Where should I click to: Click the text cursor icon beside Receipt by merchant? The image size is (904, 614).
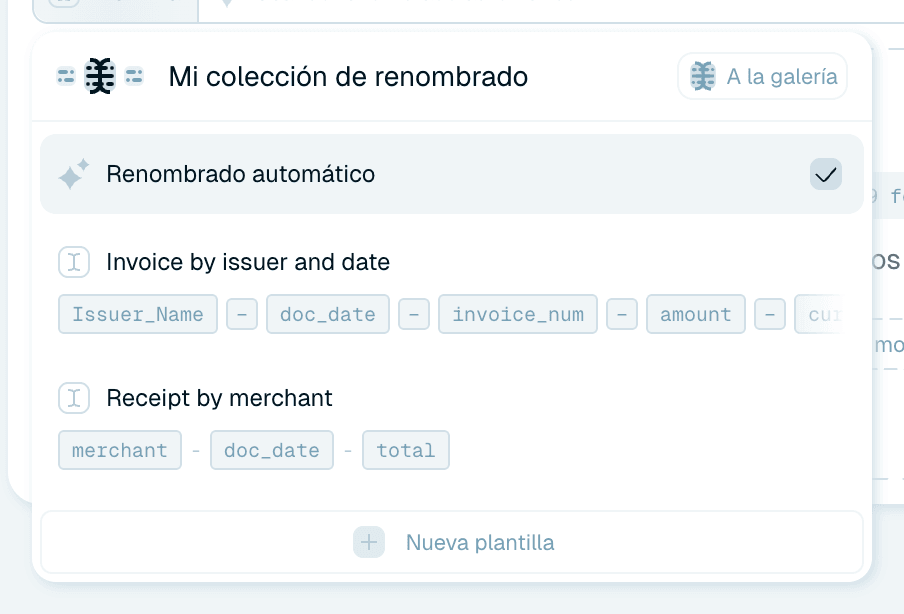click(74, 398)
